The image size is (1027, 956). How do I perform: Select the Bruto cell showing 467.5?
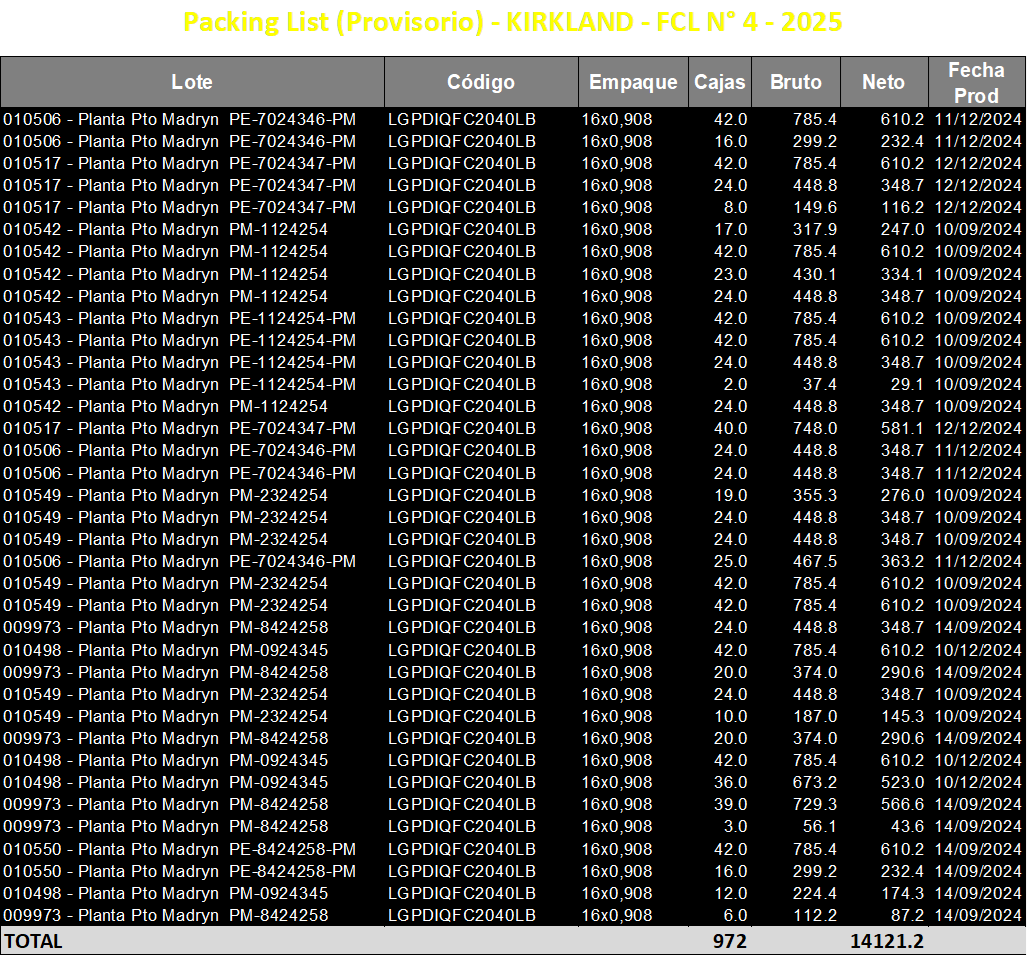click(815, 561)
